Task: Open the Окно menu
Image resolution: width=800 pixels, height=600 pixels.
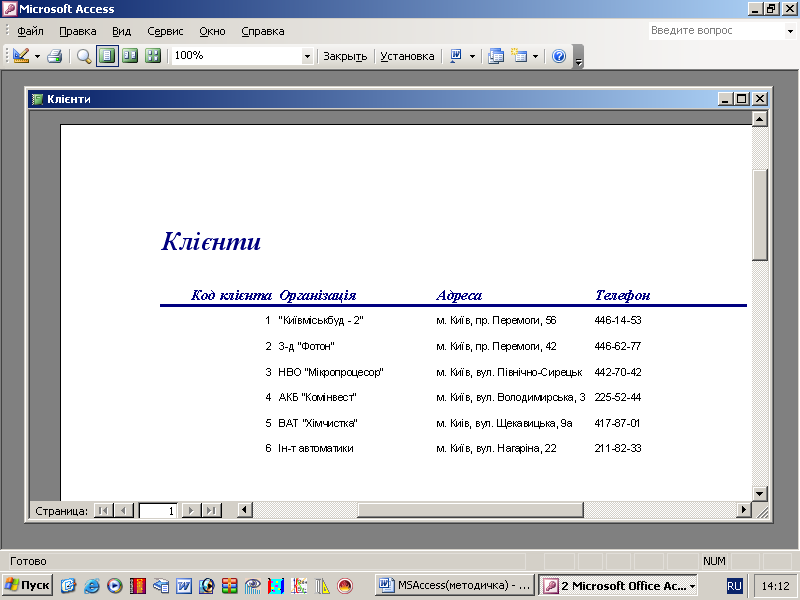Action: pyautogui.click(x=212, y=31)
